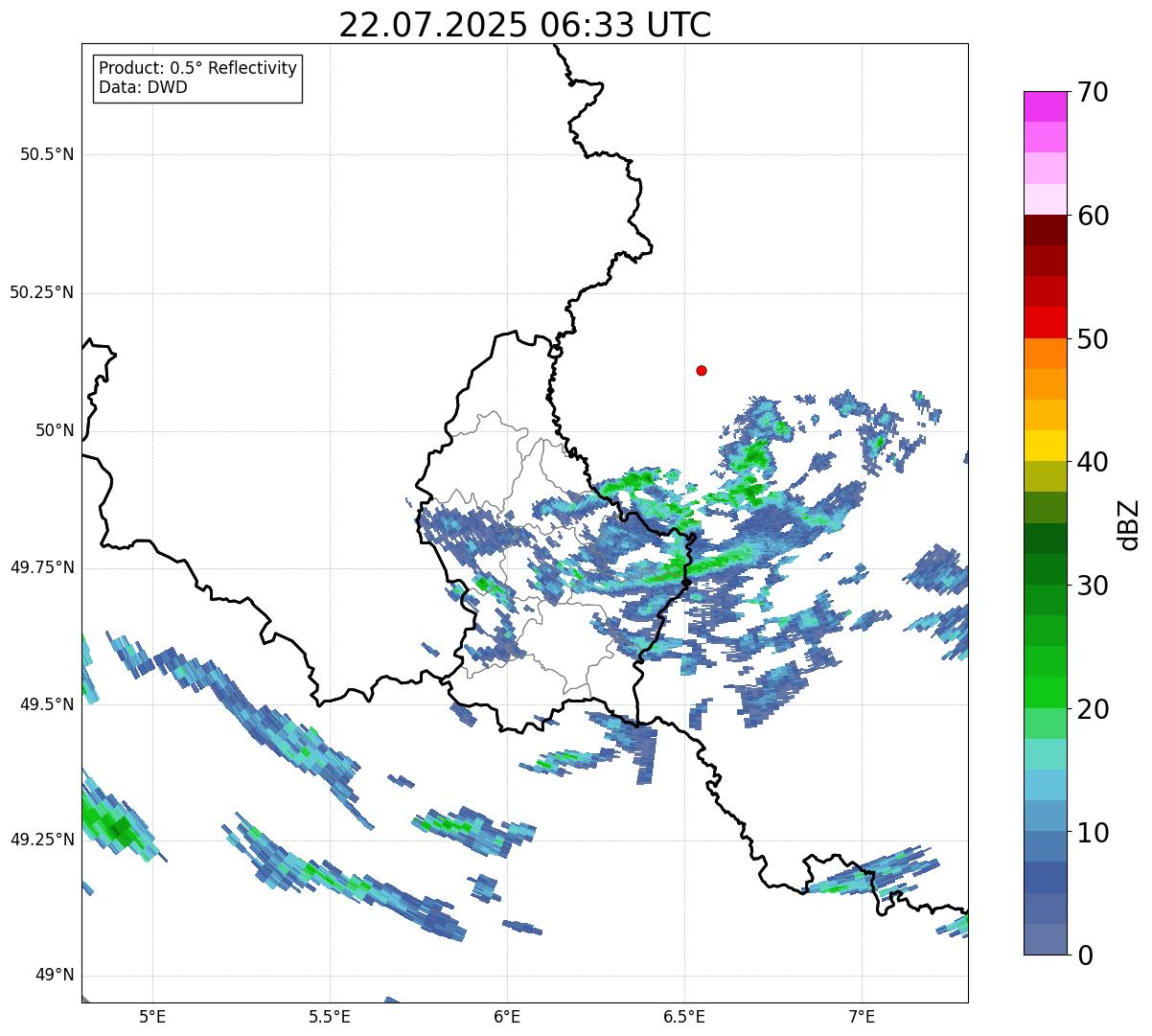Click the 50.5°N latitude label
This screenshot has height=1036, width=1152.
pos(46,154)
